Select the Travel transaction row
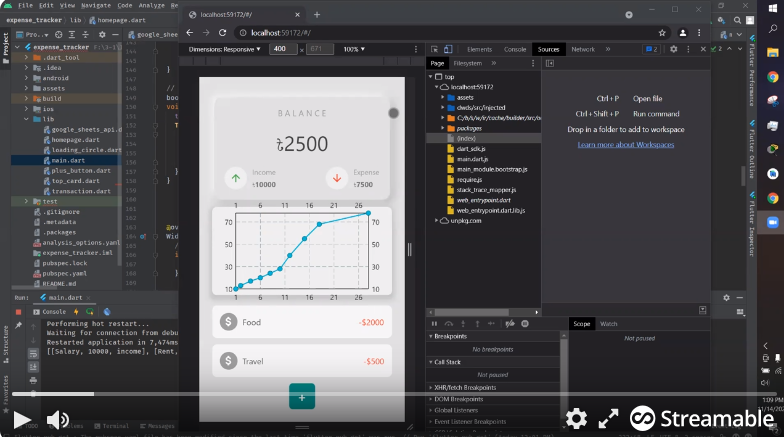784x437 pixels. (x=302, y=361)
